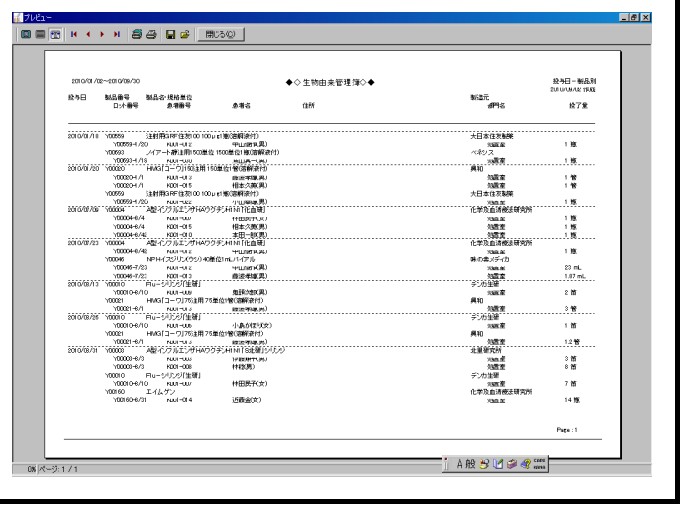
Task: Click the 部門名 column header
Action: [496, 105]
